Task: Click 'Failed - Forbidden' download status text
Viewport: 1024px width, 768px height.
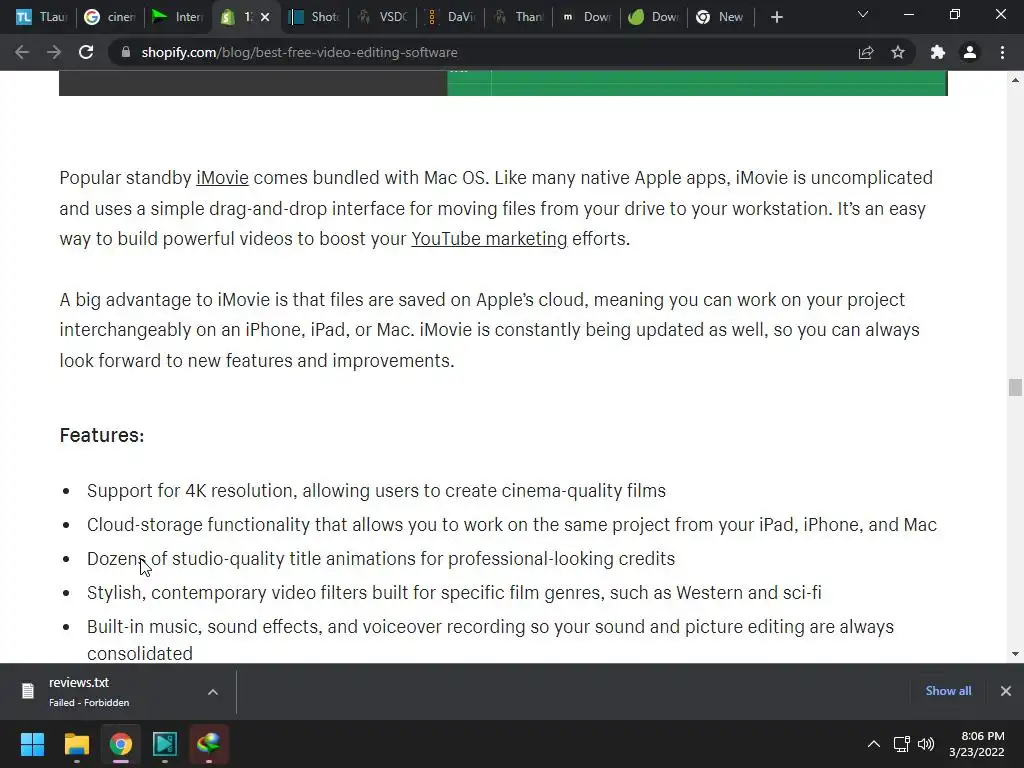Action: click(89, 703)
